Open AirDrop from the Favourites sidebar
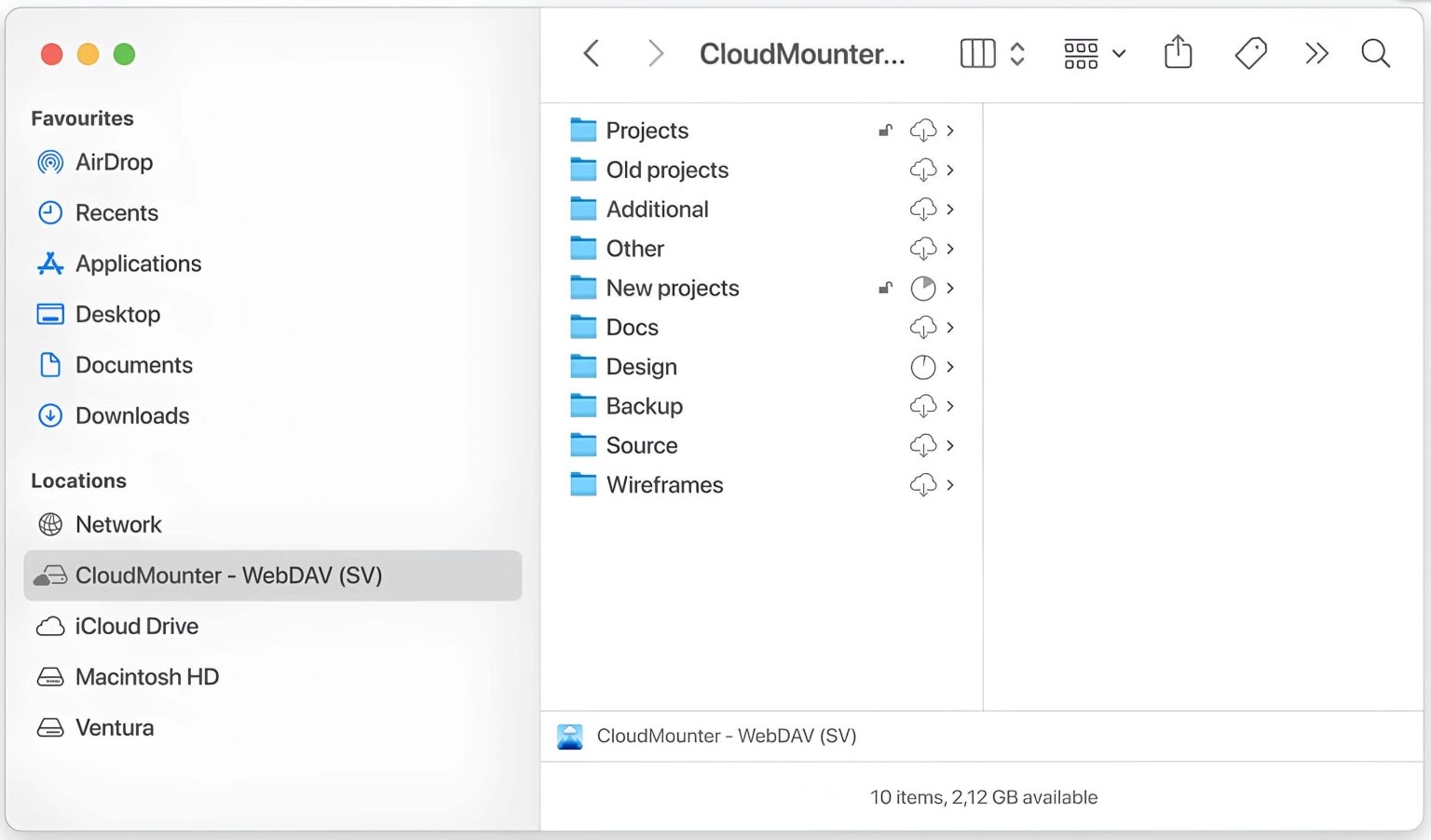This screenshot has height=840, width=1431. click(114, 162)
